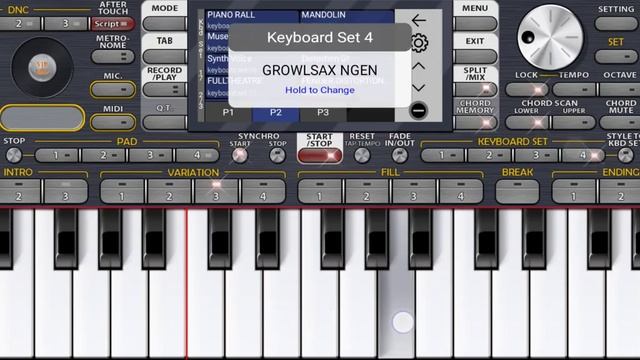Open the gear settings icon on the display
The height and width of the screenshot is (360, 640).
point(419,43)
